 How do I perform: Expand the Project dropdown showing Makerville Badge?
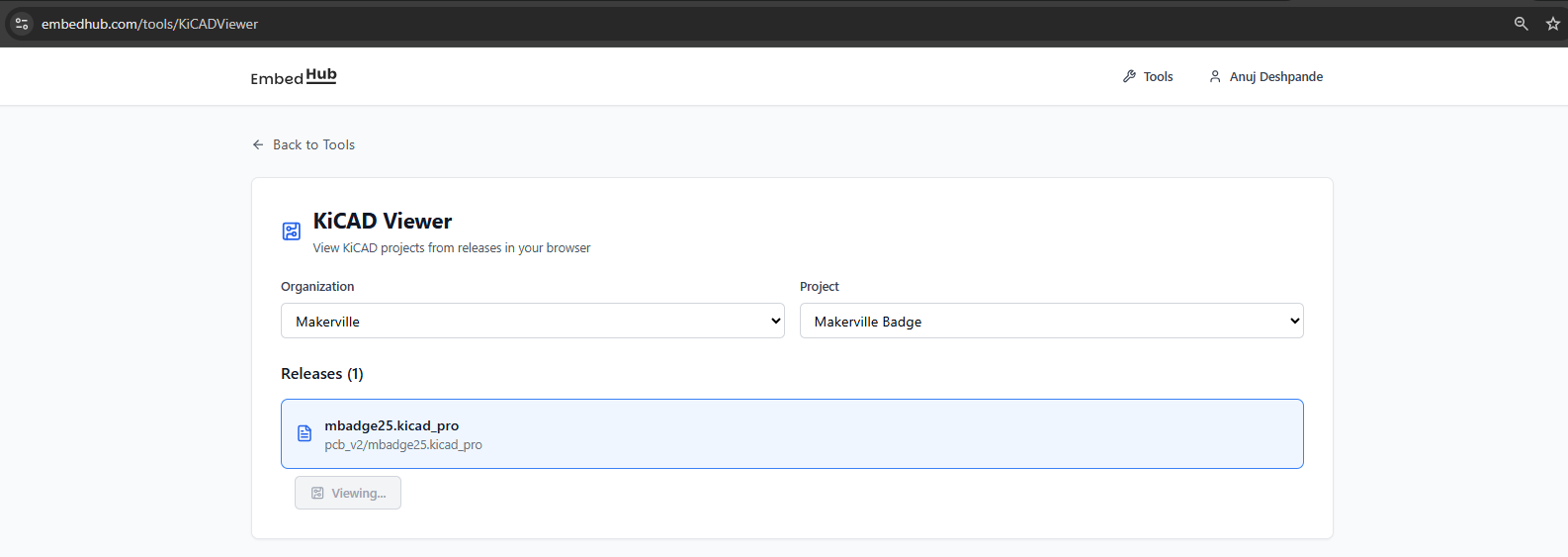(1051, 322)
